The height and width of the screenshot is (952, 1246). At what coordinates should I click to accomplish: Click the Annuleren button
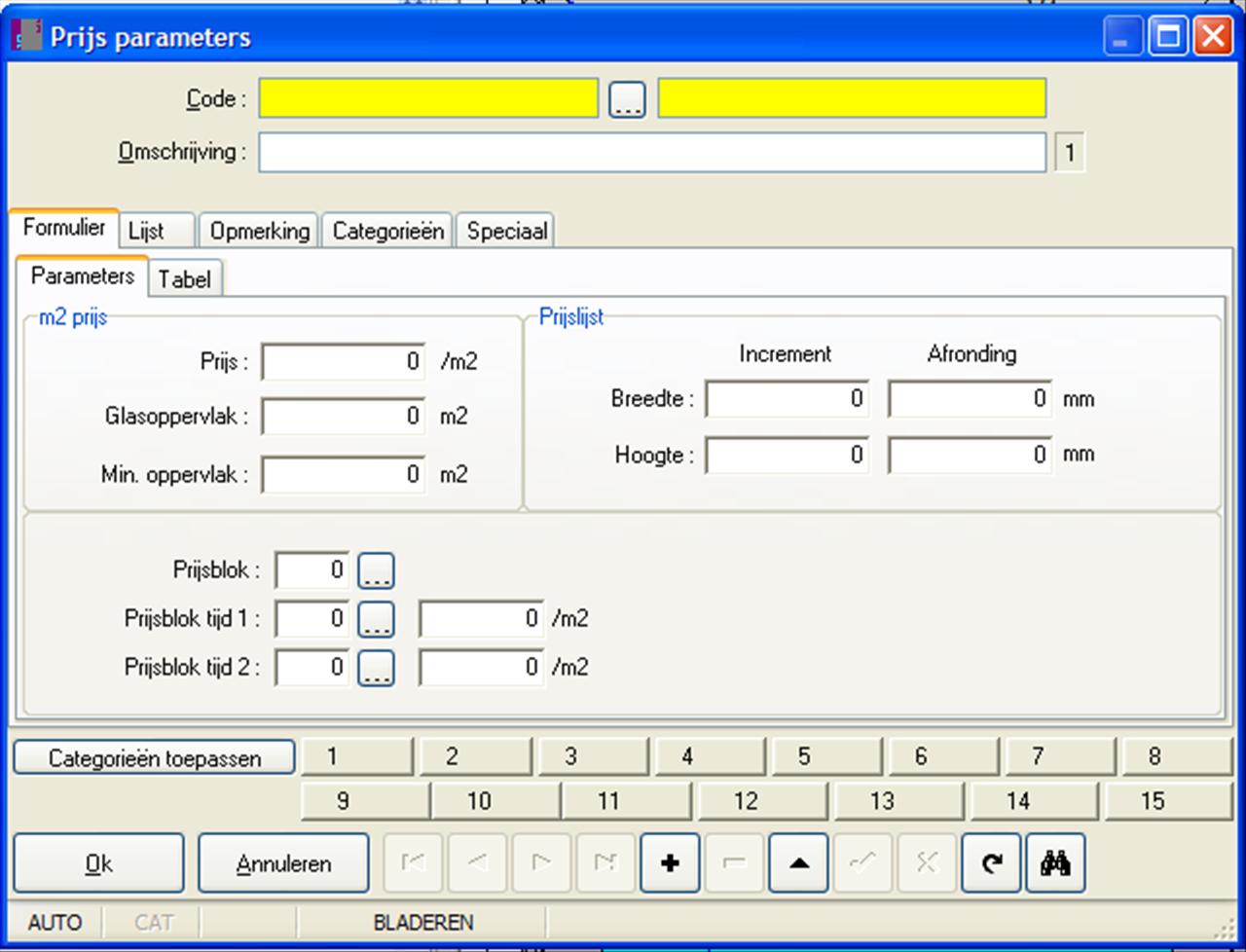(x=283, y=863)
